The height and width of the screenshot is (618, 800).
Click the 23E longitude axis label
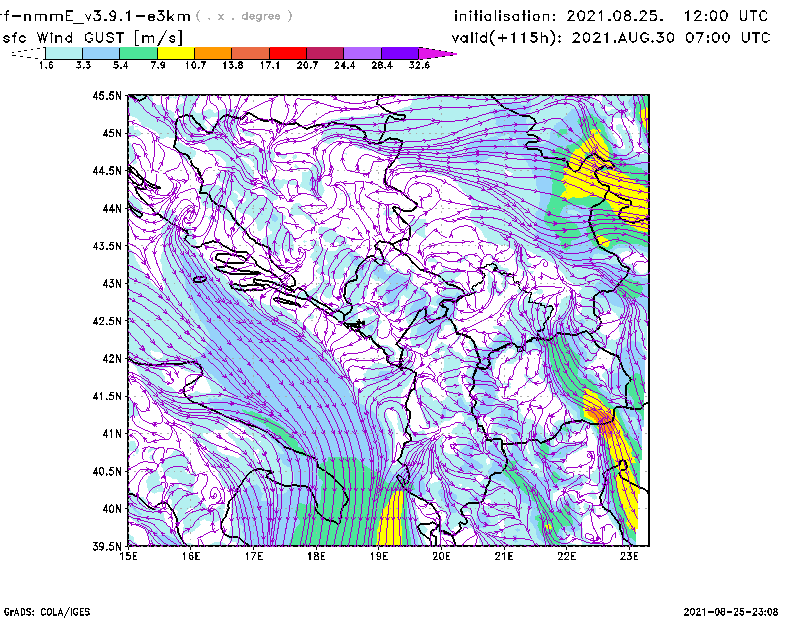click(629, 556)
